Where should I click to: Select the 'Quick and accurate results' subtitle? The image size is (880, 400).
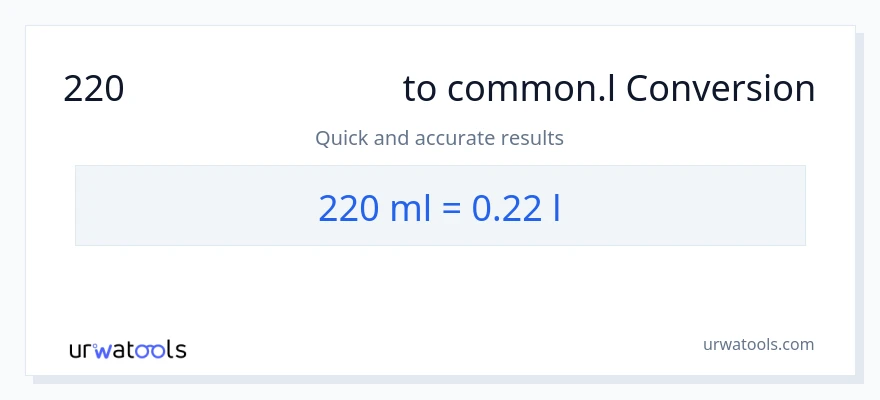[x=439, y=138]
